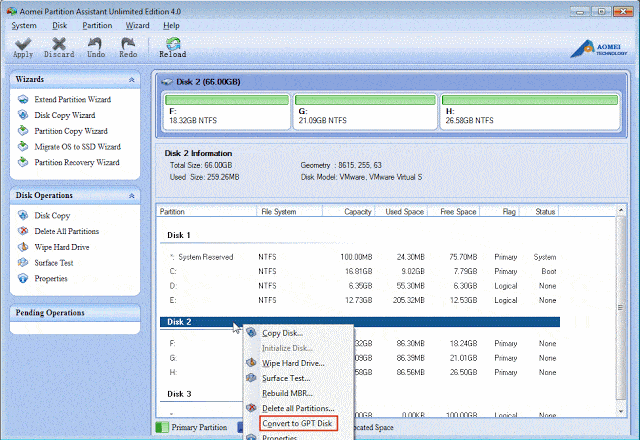Click green Primary Partition legend swatch
Viewport: 640px width, 440px height.
pos(162,427)
